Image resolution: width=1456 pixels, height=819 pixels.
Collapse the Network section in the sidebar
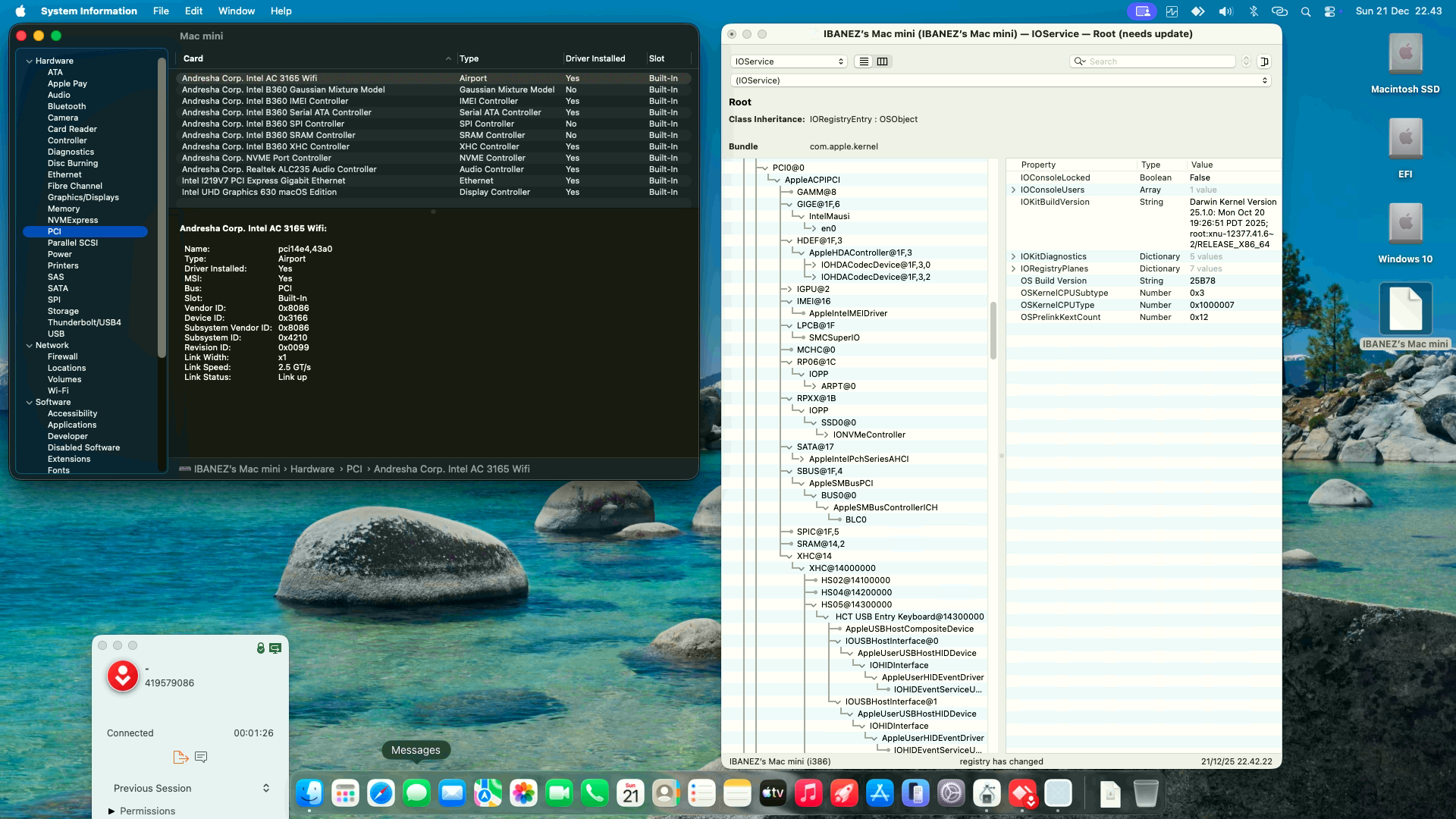click(x=30, y=345)
